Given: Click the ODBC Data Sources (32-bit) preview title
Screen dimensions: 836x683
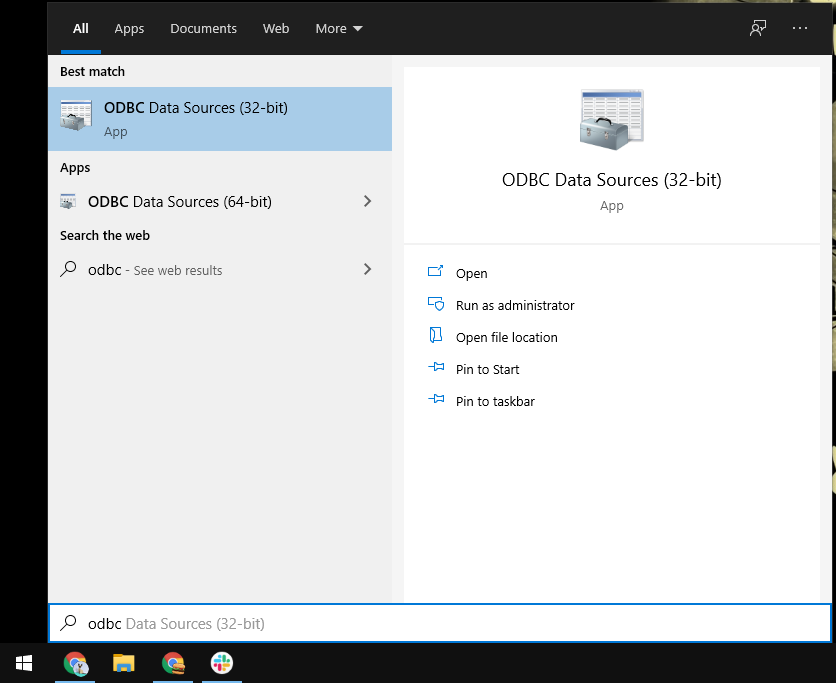Looking at the screenshot, I should click(x=612, y=180).
